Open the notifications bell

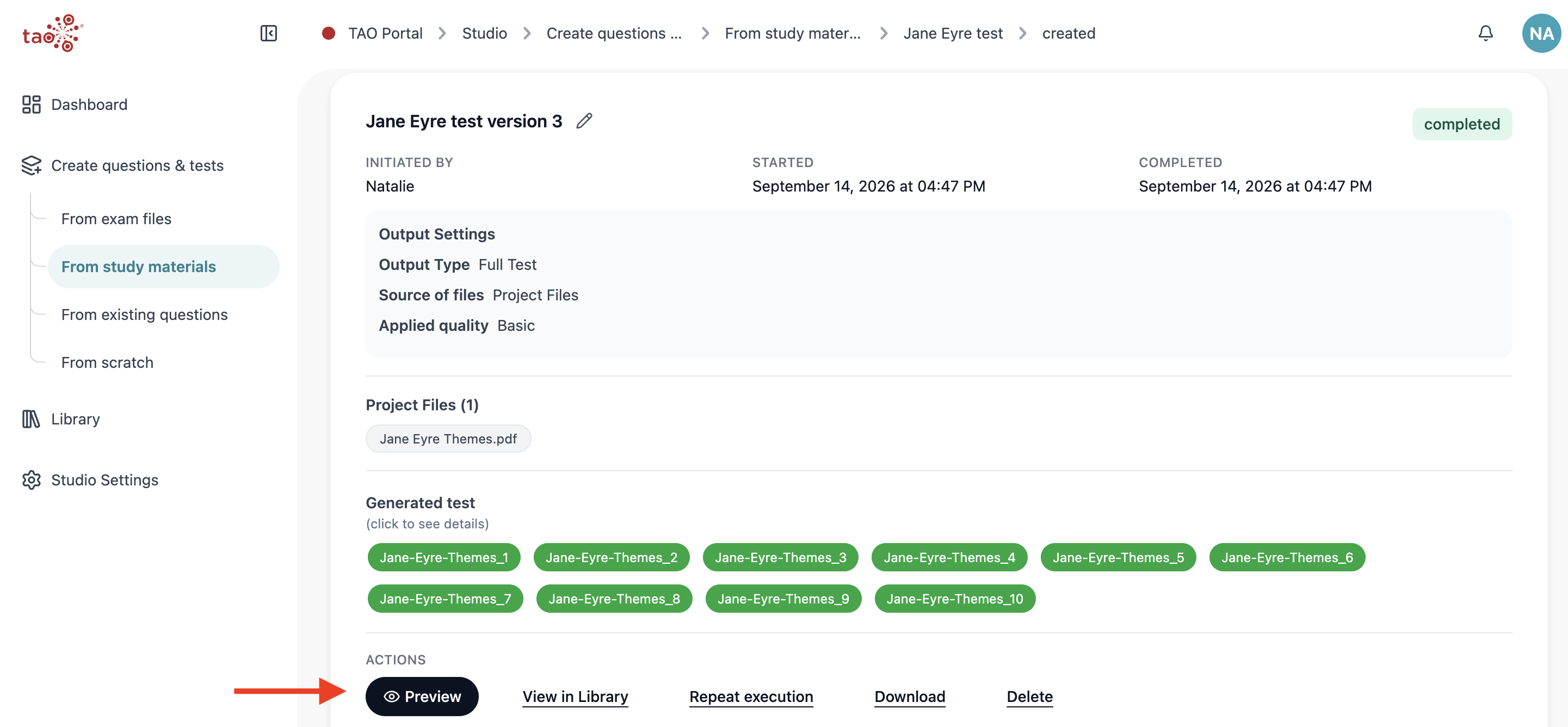pos(1485,33)
